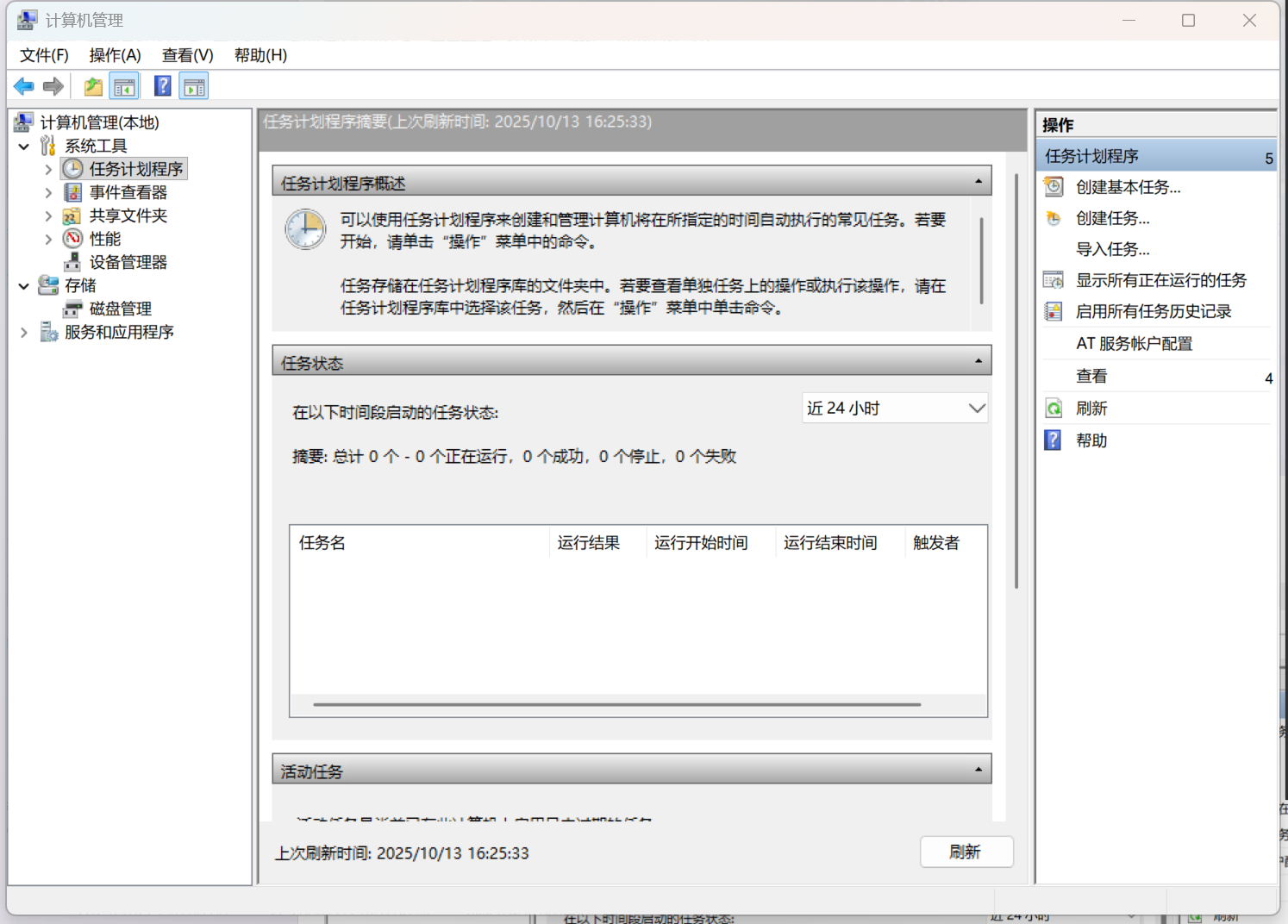1288x924 pixels.
Task: Collapse the 系统工具 tree node
Action: coord(24,145)
